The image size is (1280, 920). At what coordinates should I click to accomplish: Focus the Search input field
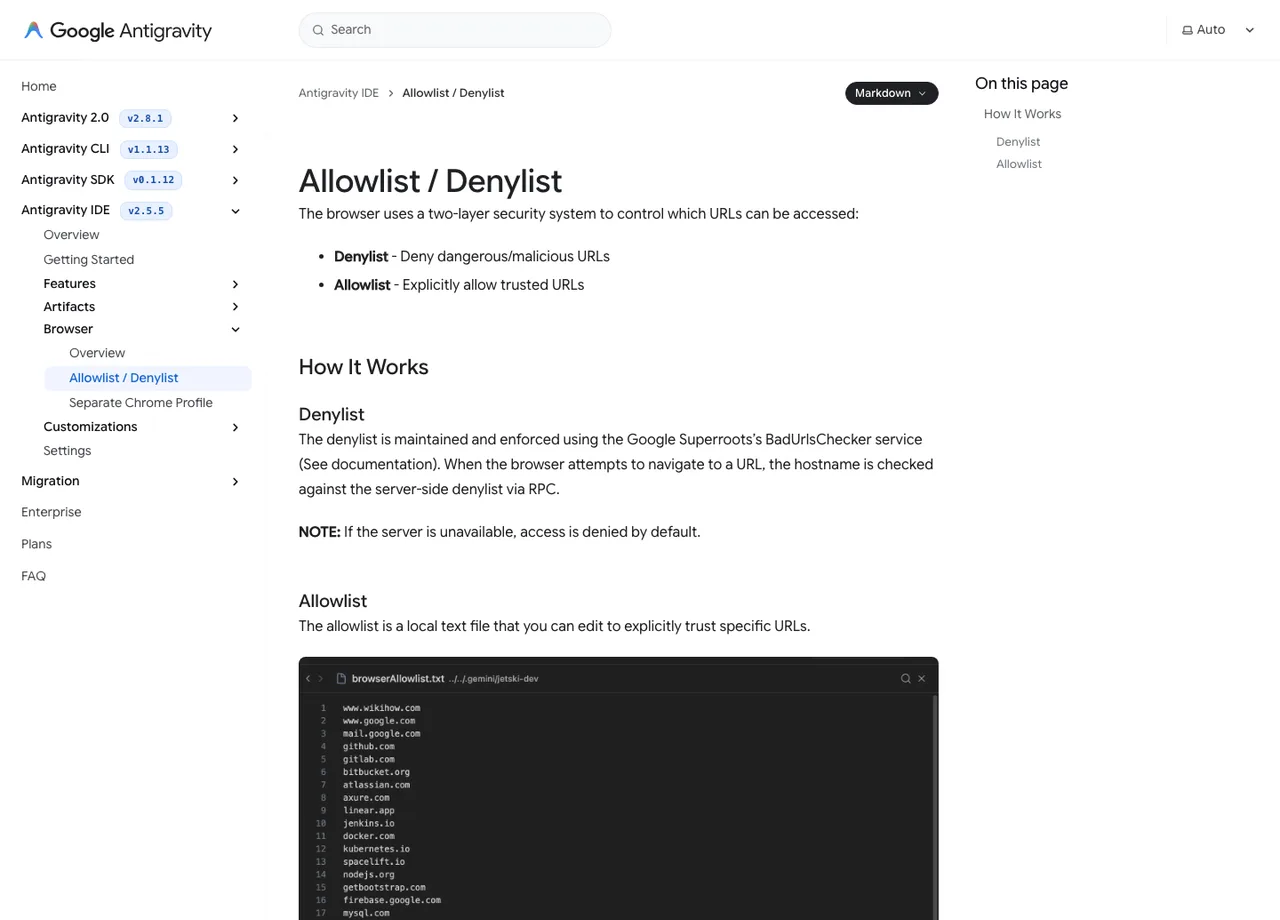[455, 30]
